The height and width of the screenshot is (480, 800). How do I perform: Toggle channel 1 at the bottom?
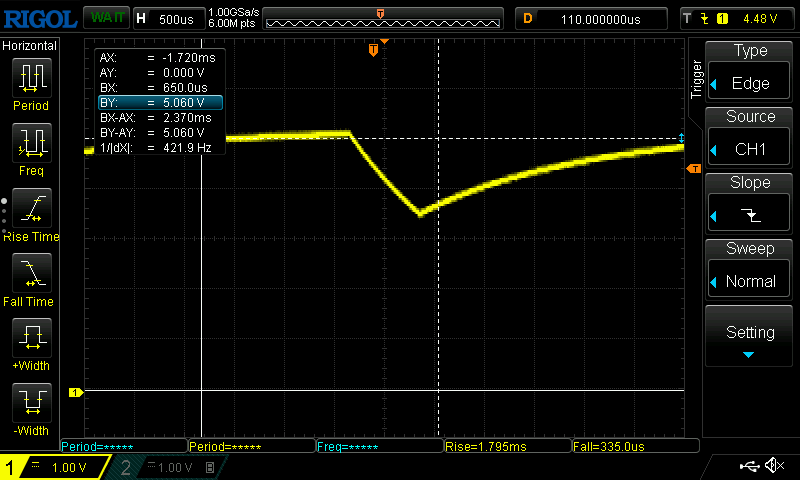56,467
